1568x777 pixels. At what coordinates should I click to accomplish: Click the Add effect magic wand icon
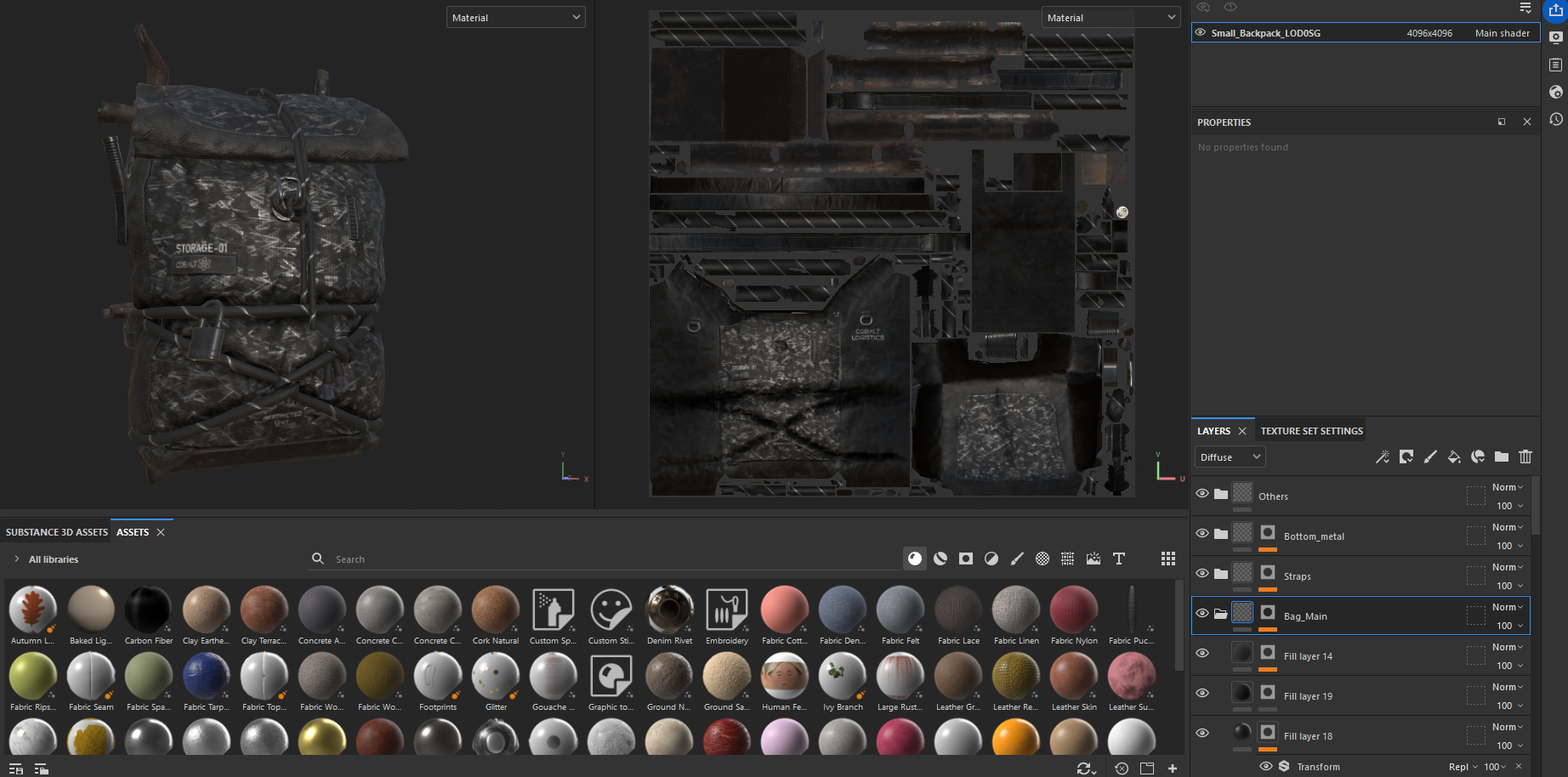[x=1383, y=457]
